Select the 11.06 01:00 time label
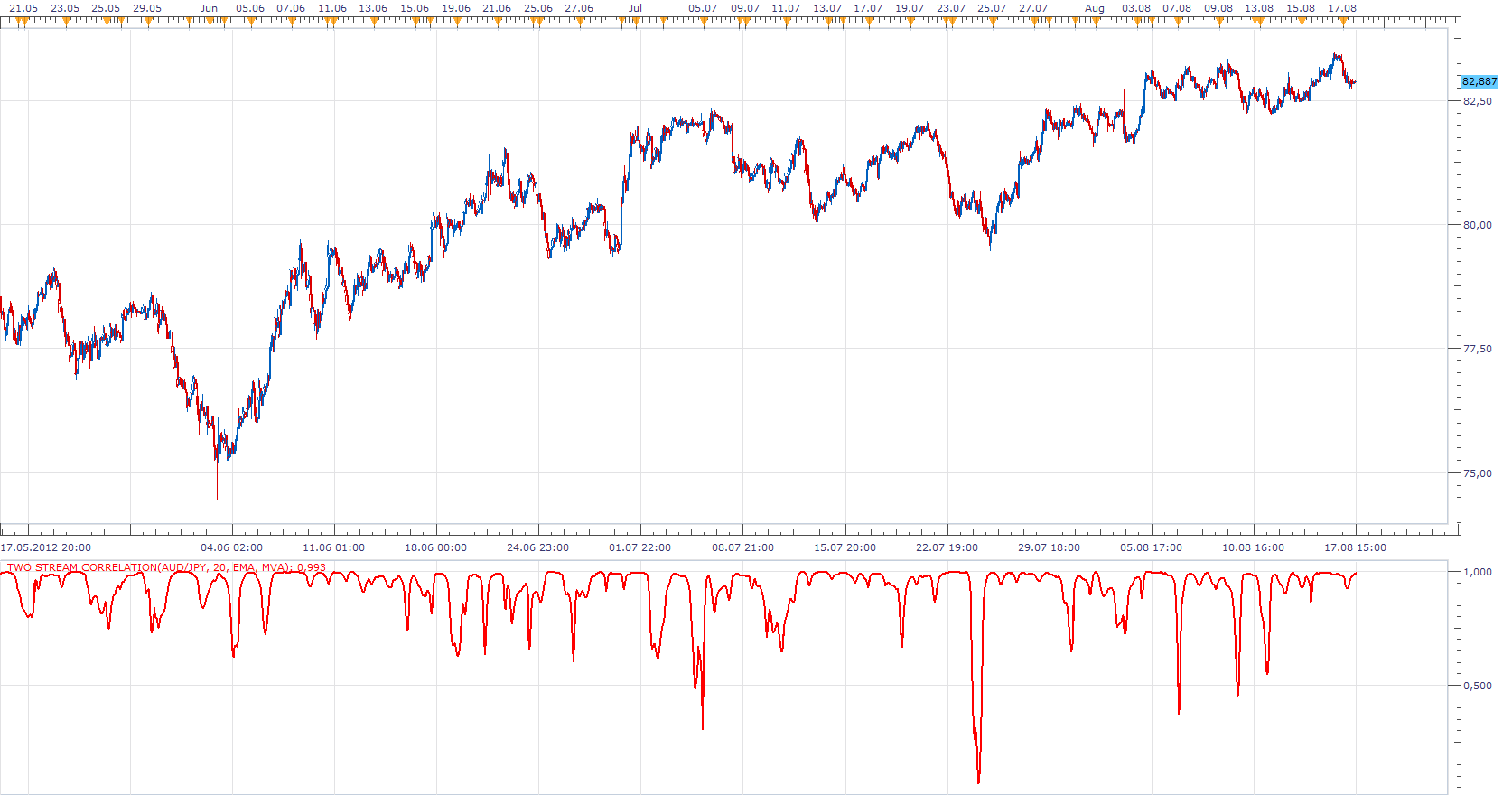Image resolution: width=1512 pixels, height=795 pixels. click(334, 547)
